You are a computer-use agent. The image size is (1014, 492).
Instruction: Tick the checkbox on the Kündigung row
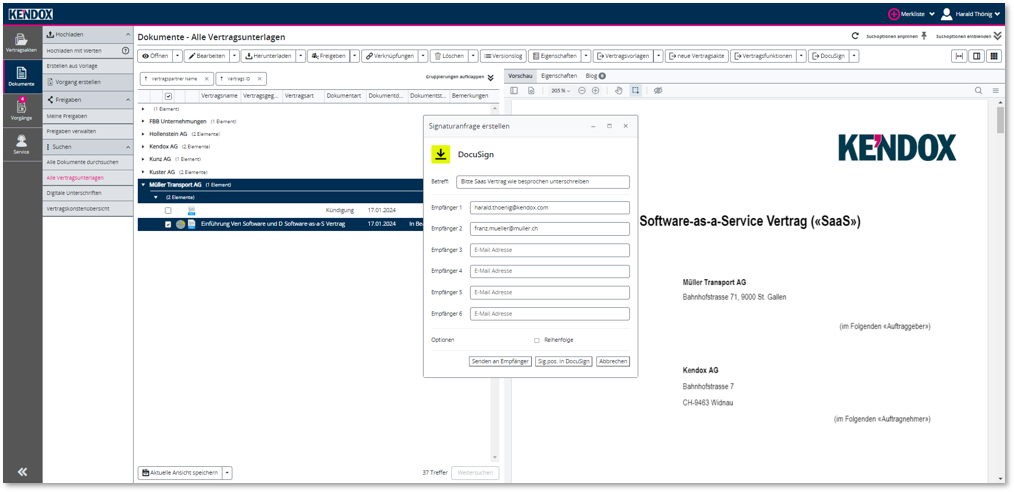click(x=168, y=210)
